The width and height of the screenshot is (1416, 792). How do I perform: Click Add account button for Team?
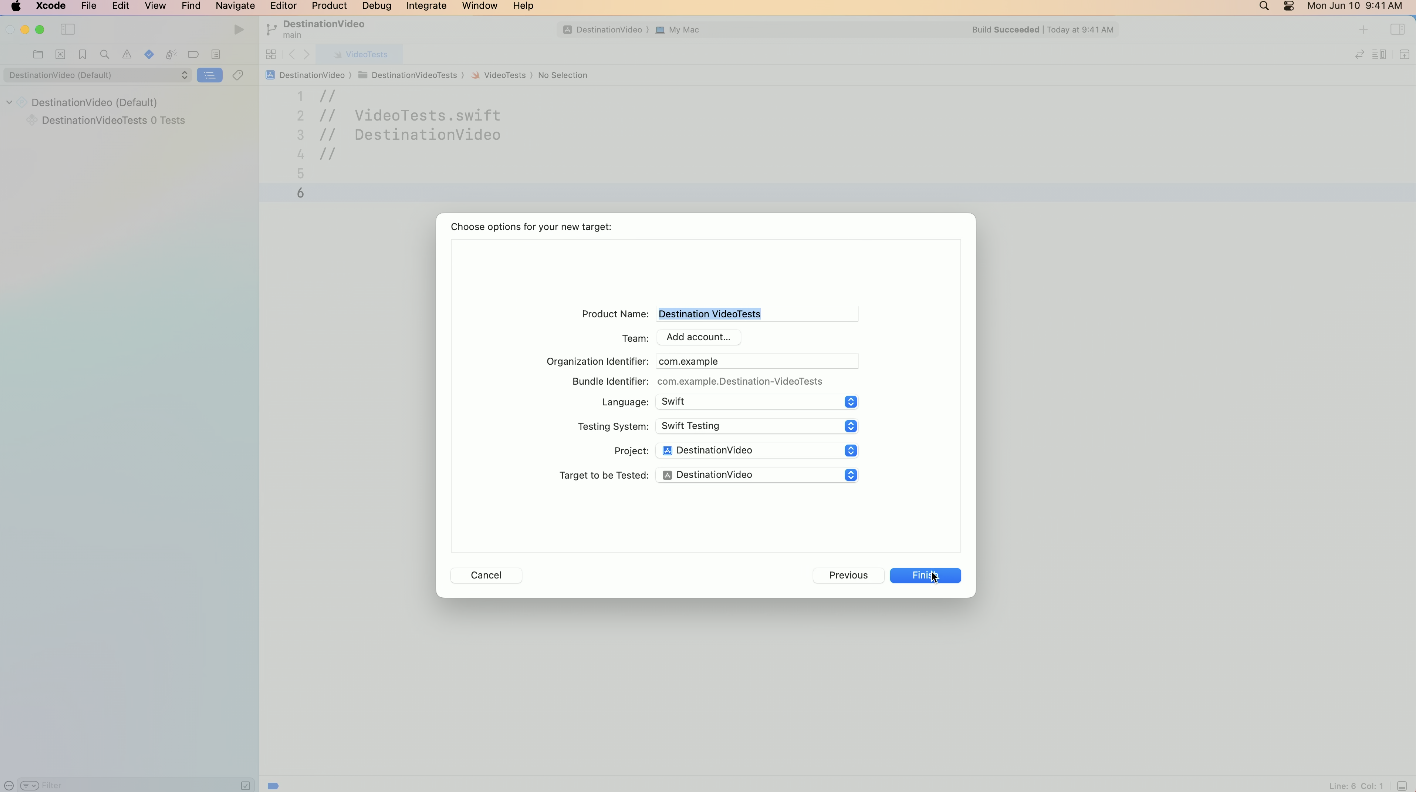point(698,337)
